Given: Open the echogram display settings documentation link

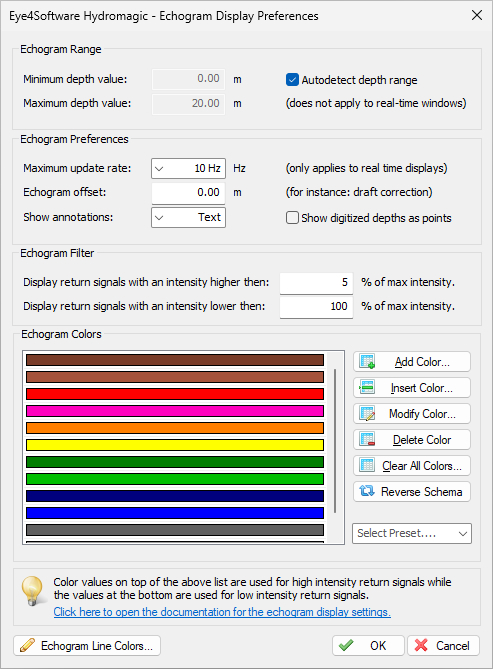Looking at the screenshot, I should click(222, 612).
